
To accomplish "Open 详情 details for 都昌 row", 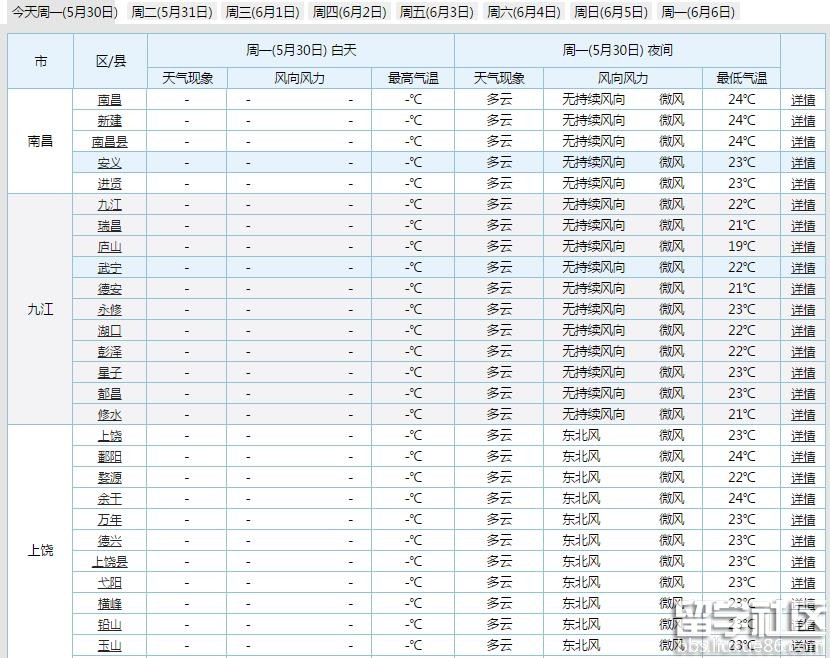I will pyautogui.click(x=803, y=394).
